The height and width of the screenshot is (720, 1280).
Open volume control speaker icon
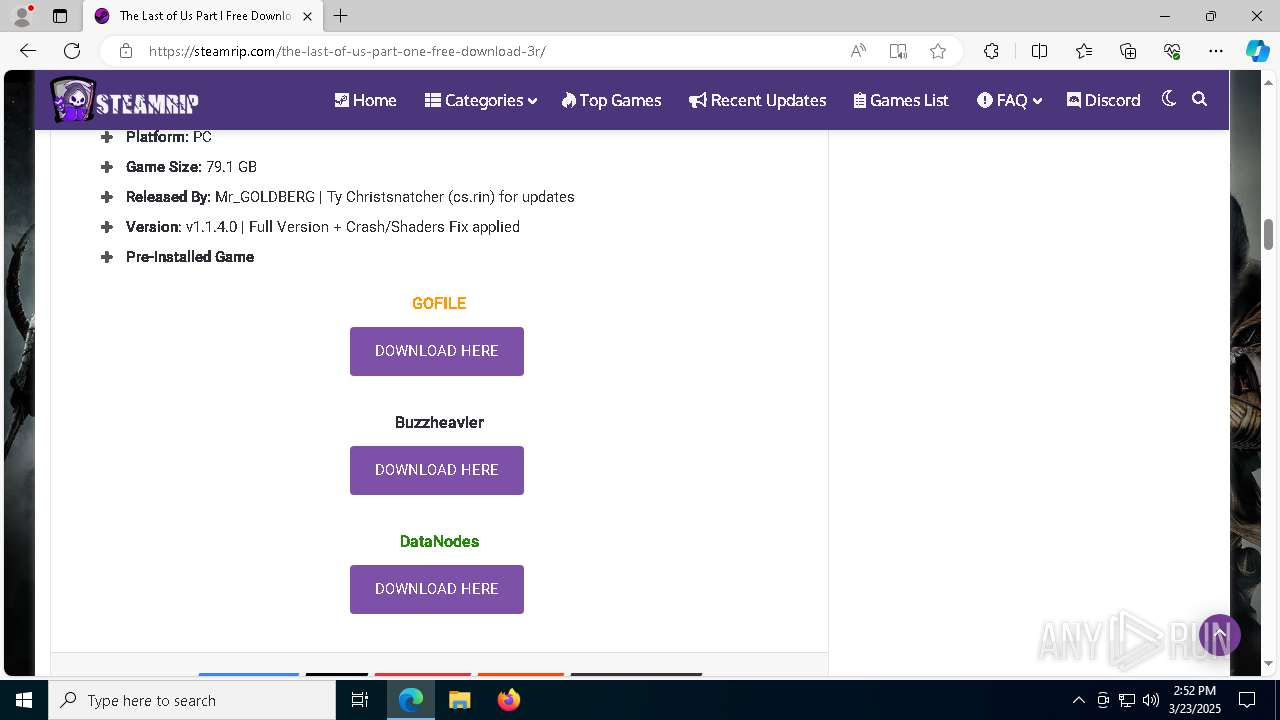(x=1151, y=700)
